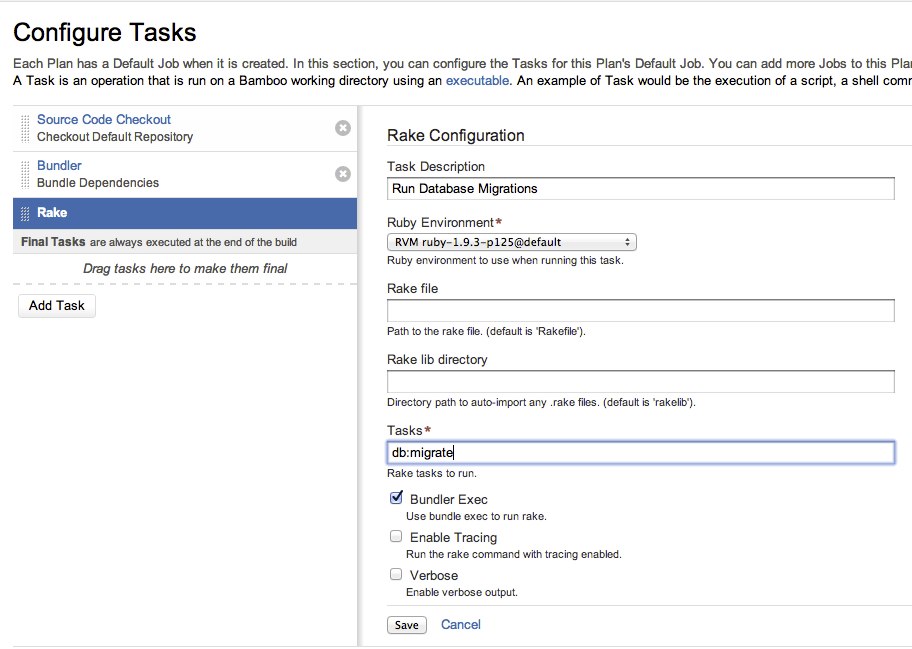
Task: Save the Rake configuration
Action: (x=407, y=625)
